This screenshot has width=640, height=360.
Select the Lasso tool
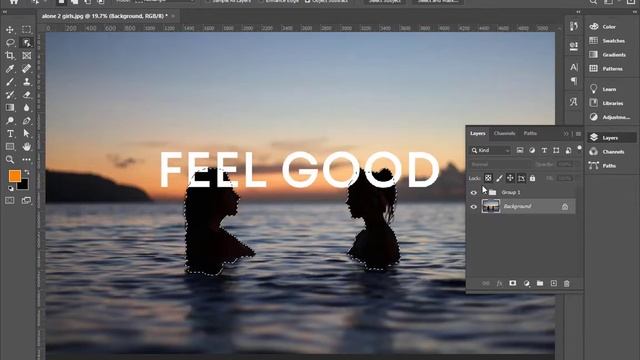pyautogui.click(x=10, y=42)
